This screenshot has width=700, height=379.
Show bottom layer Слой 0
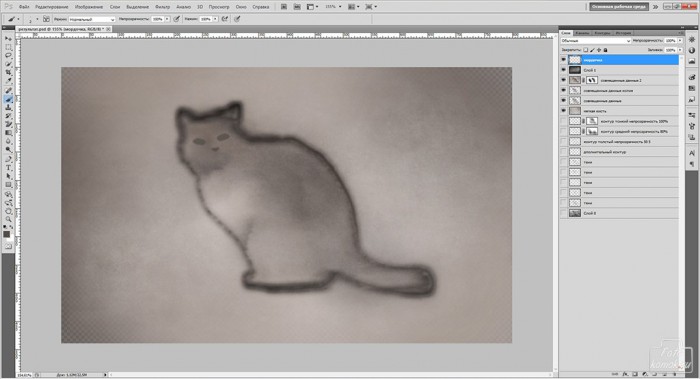[x=563, y=213]
